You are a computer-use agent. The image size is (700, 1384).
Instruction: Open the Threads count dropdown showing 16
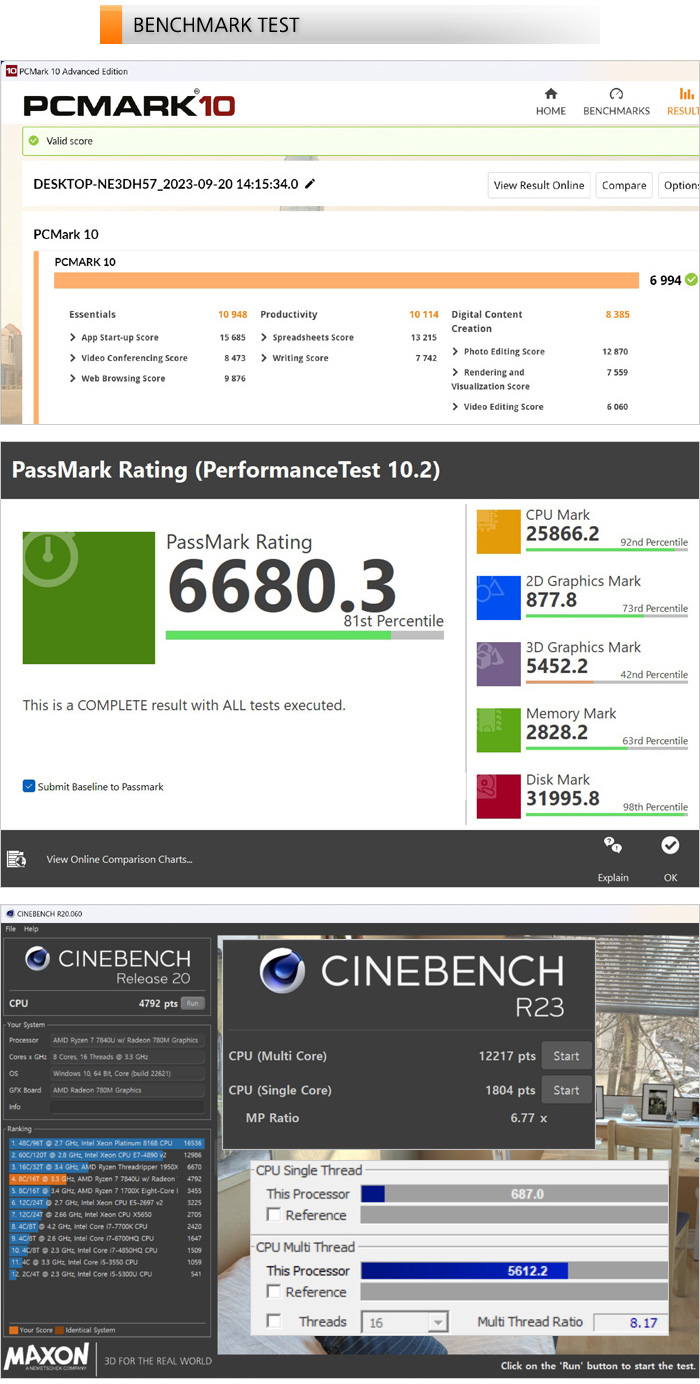404,1322
